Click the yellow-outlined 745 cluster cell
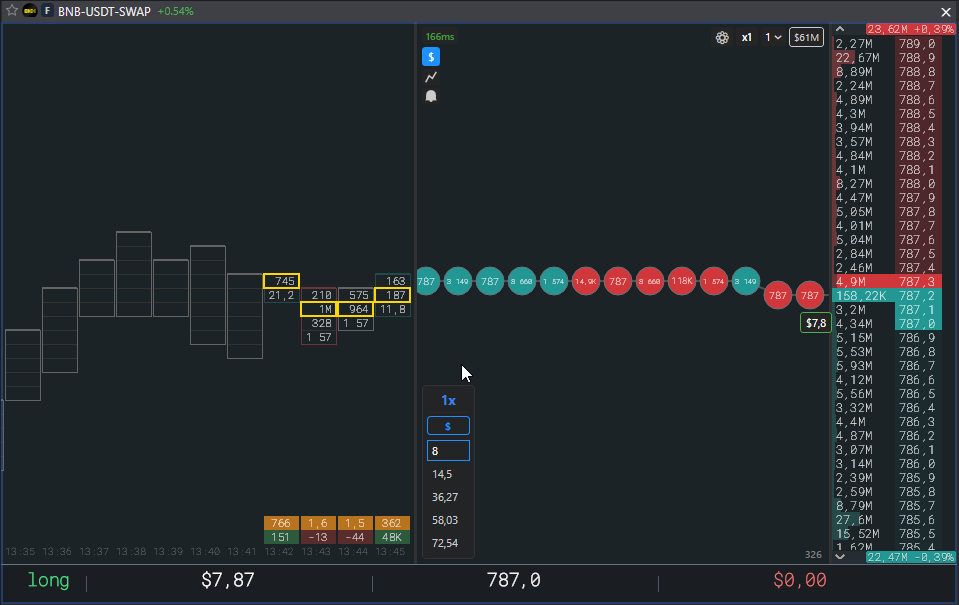 pyautogui.click(x=281, y=281)
